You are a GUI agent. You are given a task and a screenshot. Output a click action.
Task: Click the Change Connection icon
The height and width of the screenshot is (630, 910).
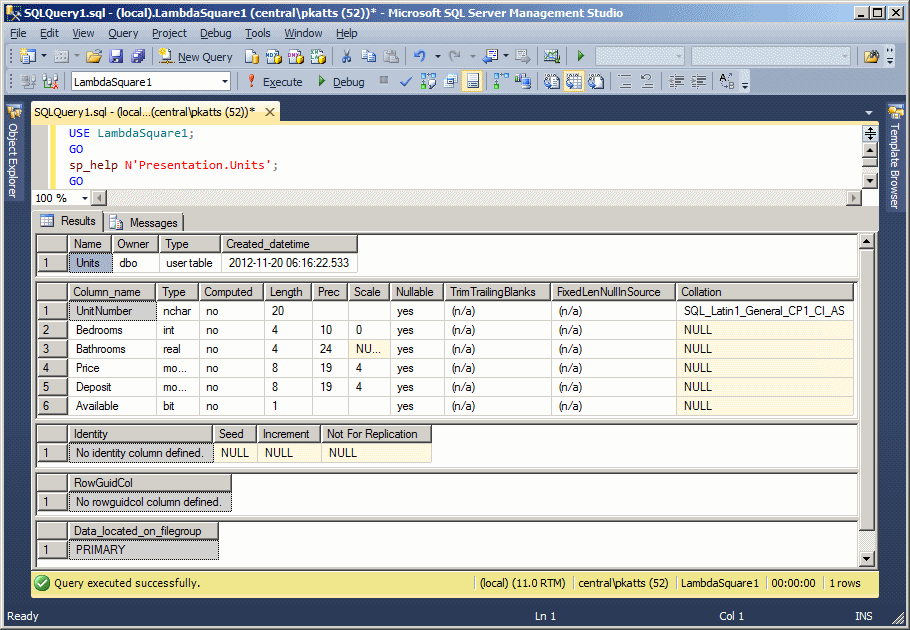coord(50,82)
